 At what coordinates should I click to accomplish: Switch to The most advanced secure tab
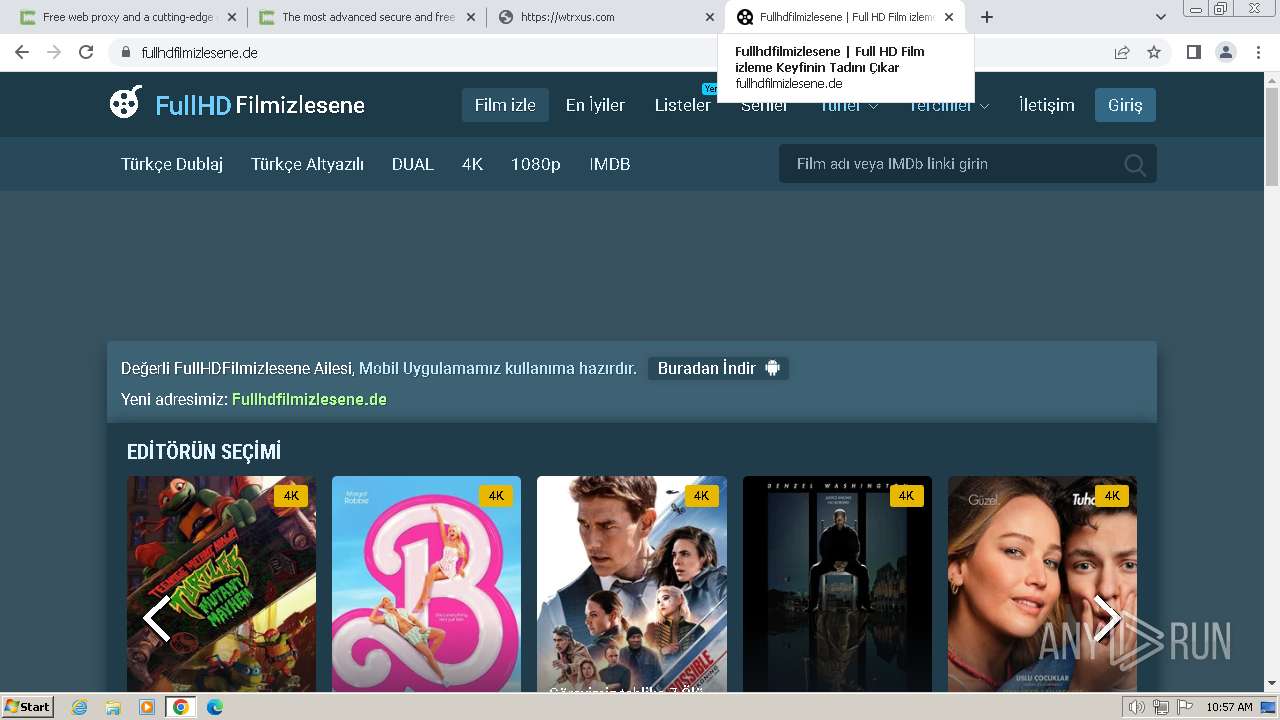tap(366, 17)
